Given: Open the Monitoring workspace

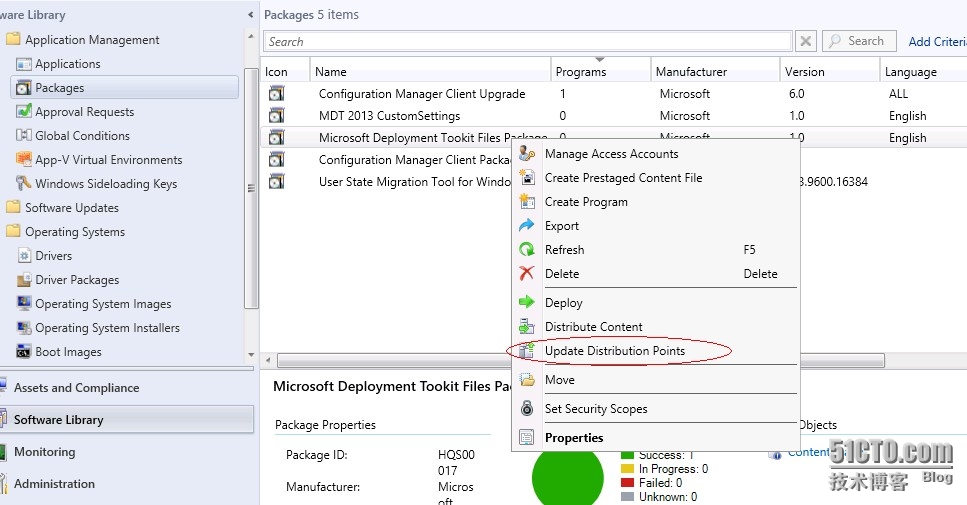Looking at the screenshot, I should 126,452.
